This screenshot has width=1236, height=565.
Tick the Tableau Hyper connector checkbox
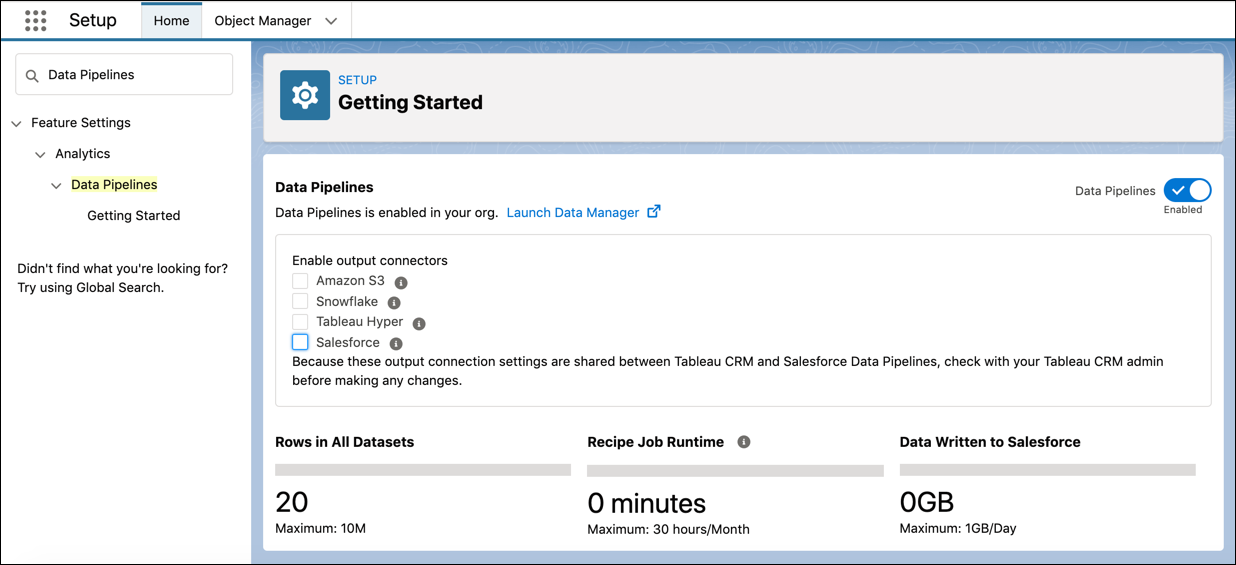click(x=300, y=322)
